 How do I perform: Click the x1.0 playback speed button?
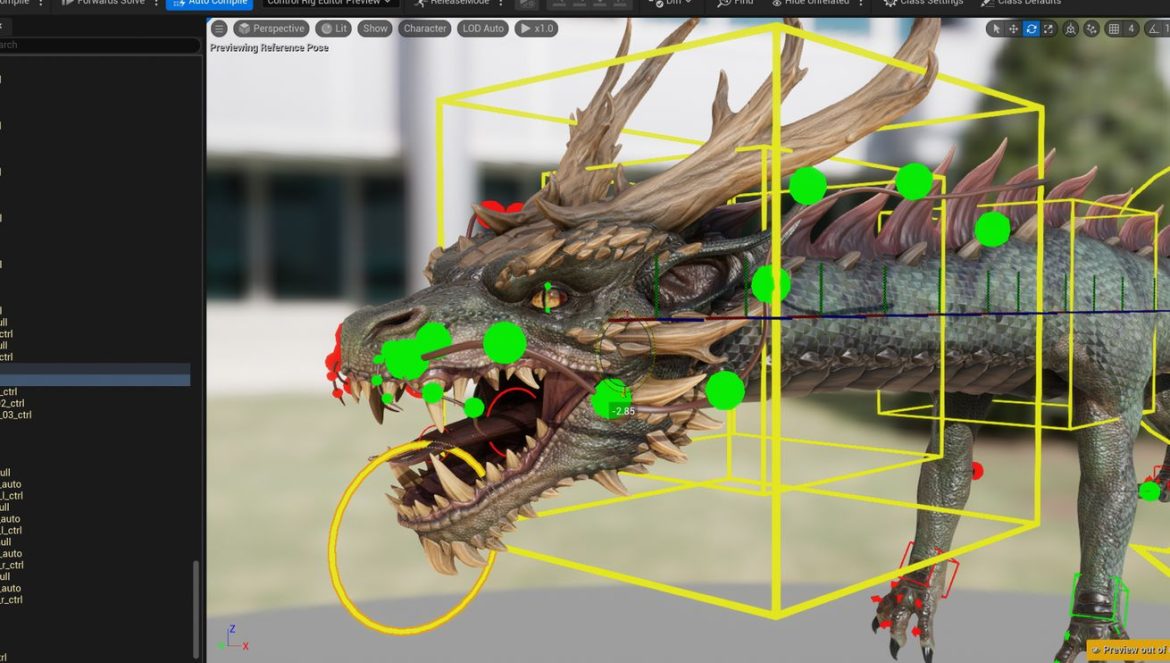point(536,29)
